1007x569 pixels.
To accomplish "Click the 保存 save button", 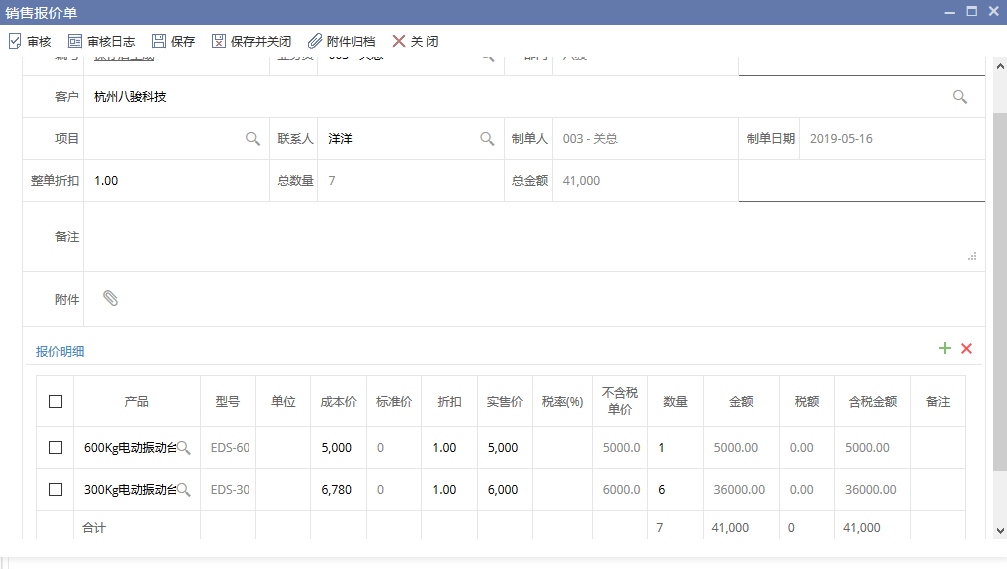I will click(173, 42).
